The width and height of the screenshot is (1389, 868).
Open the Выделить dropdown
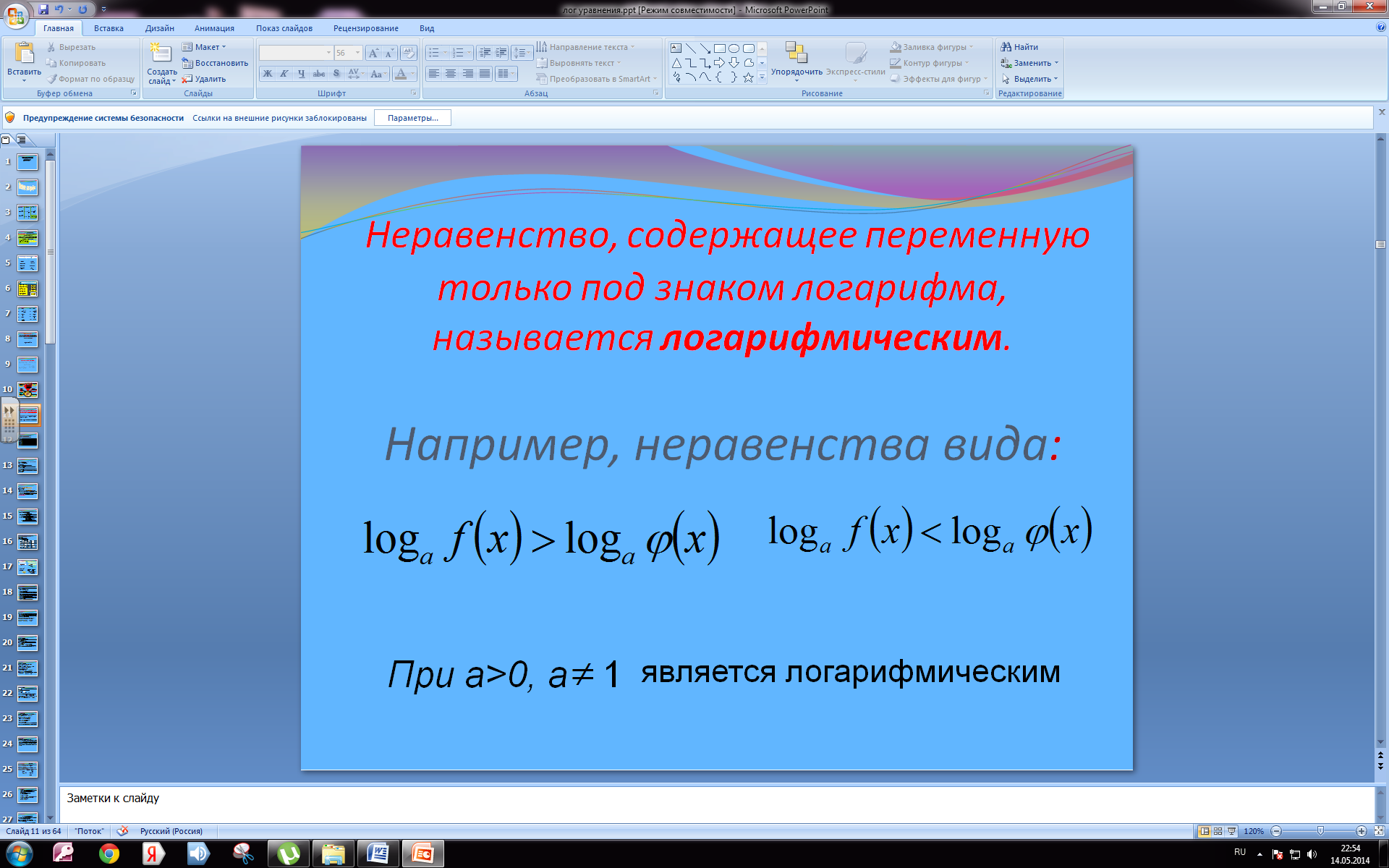[x=1055, y=79]
